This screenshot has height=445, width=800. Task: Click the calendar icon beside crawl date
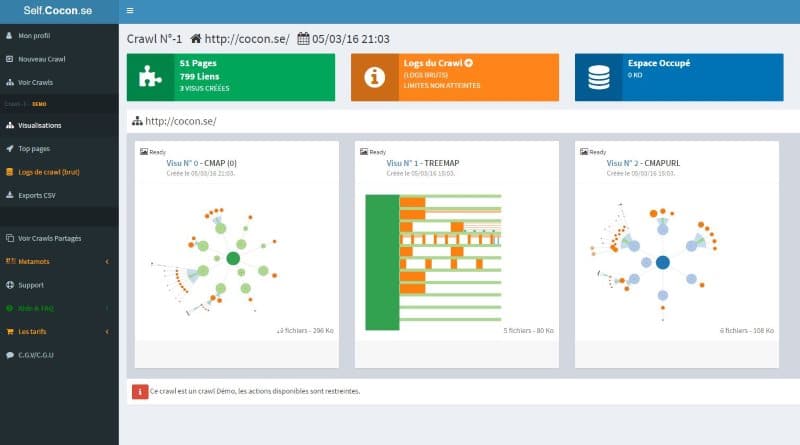point(304,39)
